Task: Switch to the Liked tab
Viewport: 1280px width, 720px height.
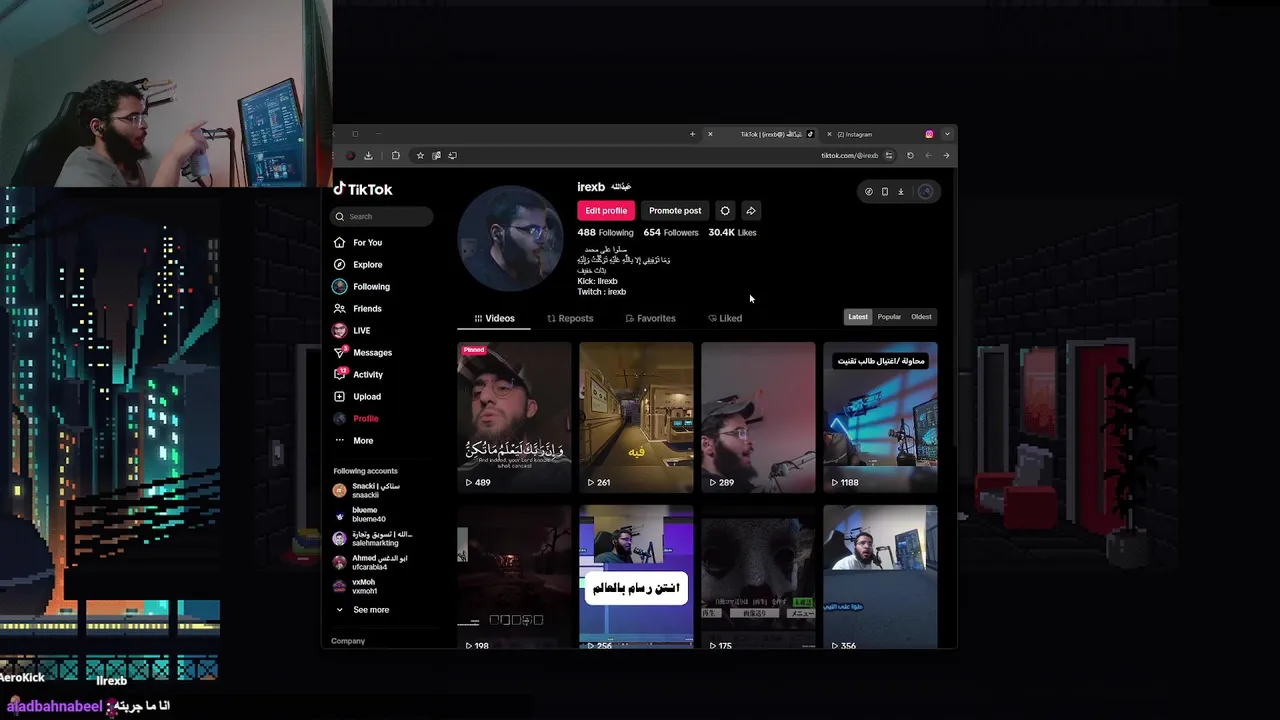Action: coord(725,318)
